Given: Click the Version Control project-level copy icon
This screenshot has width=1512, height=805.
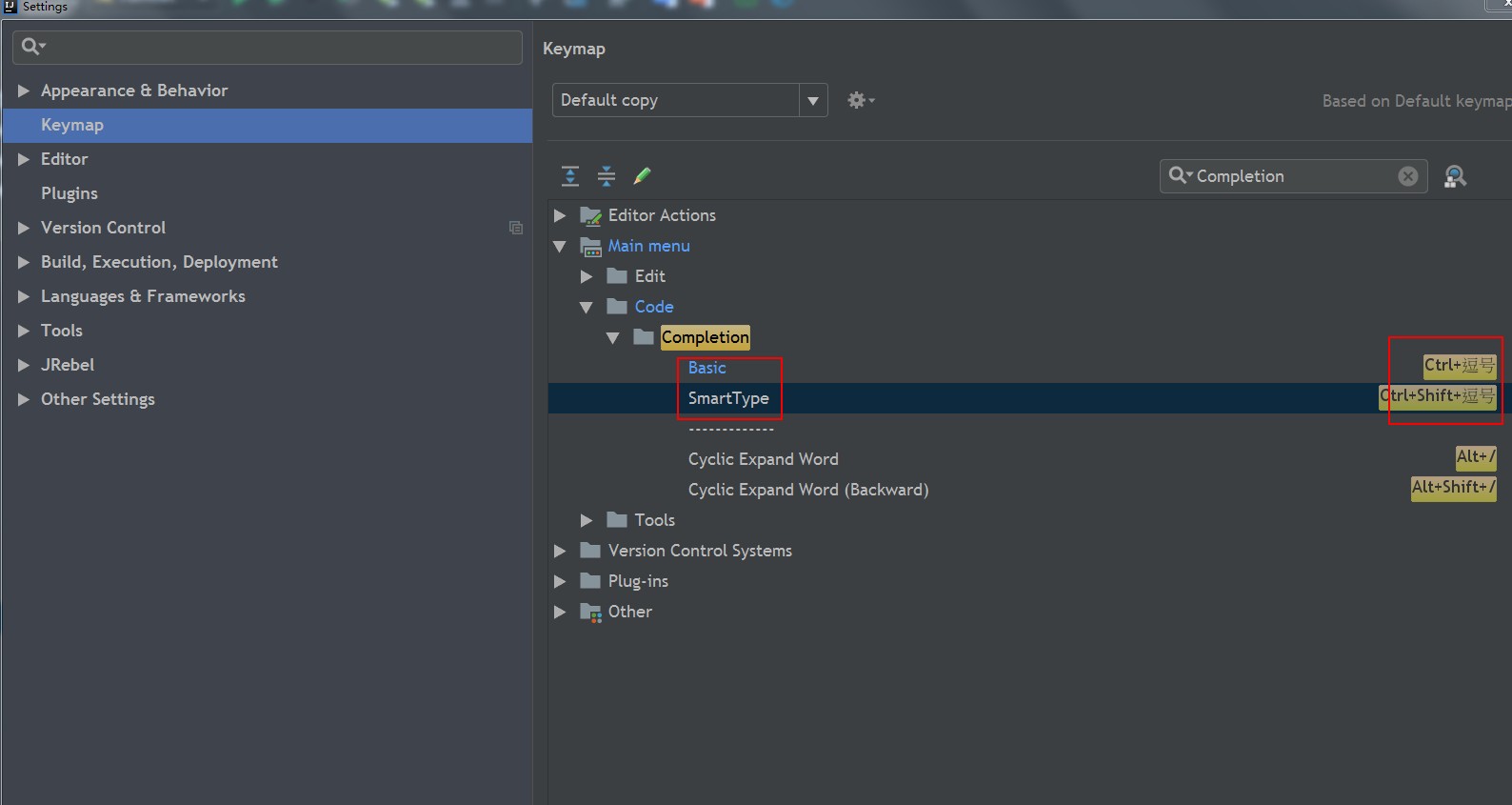Looking at the screenshot, I should click(516, 228).
